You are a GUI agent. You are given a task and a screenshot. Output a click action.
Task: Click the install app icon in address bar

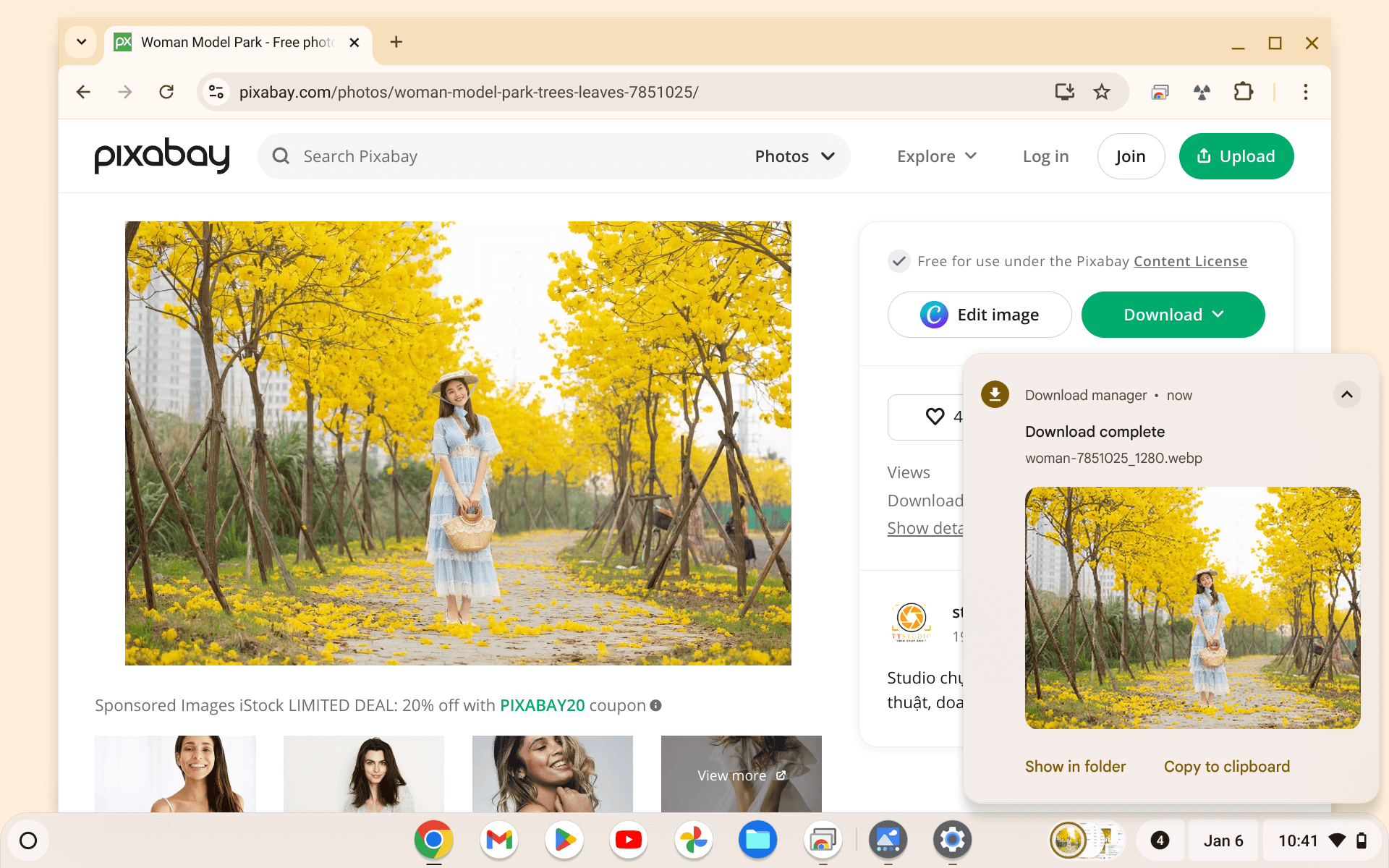tap(1064, 92)
